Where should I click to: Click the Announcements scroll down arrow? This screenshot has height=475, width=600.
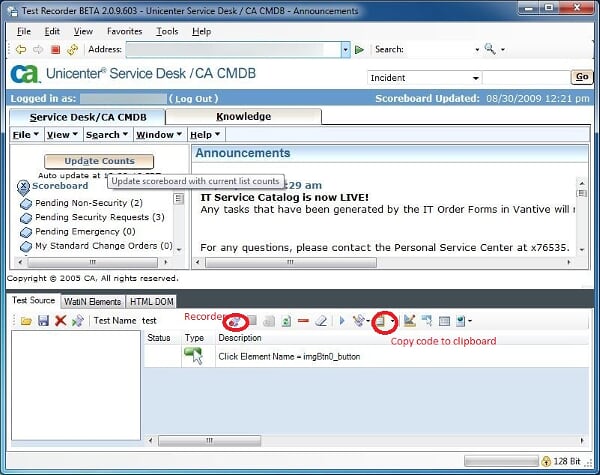[582, 250]
